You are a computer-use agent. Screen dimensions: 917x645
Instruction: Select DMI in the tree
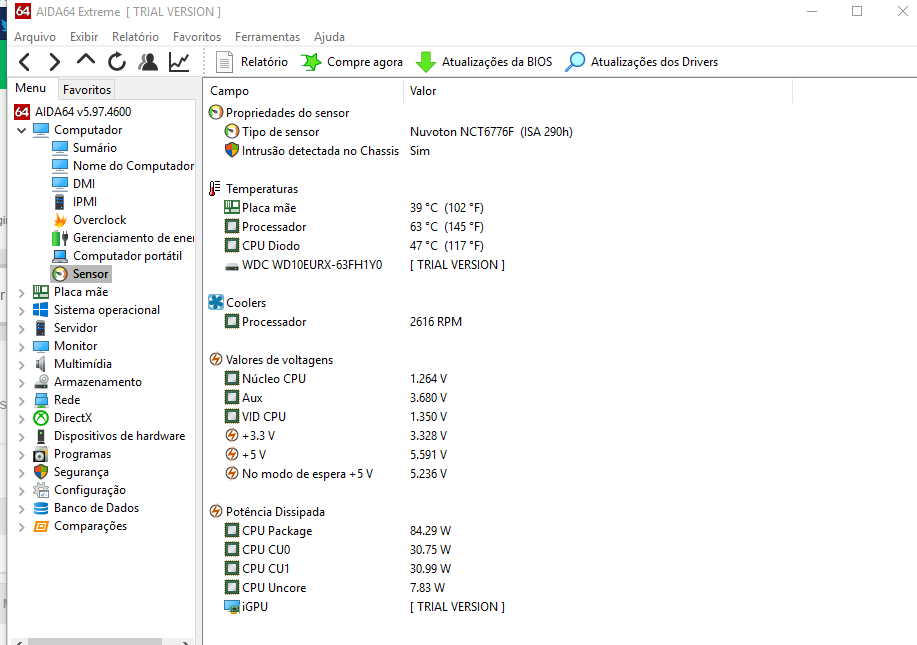pos(84,184)
